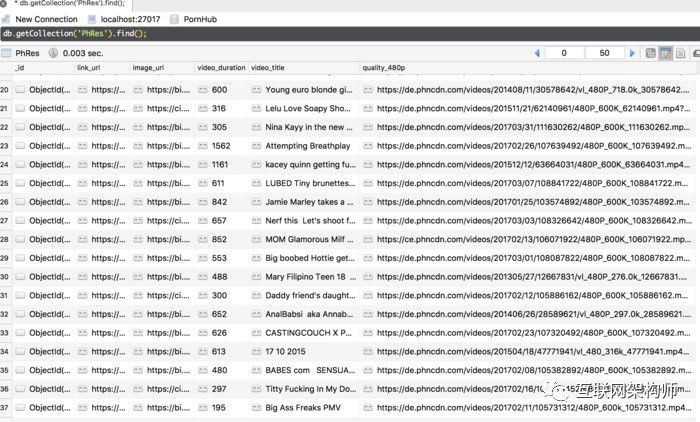This screenshot has width=700, height=422.
Task: Select the localhost:27017 server label
Action: (130, 19)
